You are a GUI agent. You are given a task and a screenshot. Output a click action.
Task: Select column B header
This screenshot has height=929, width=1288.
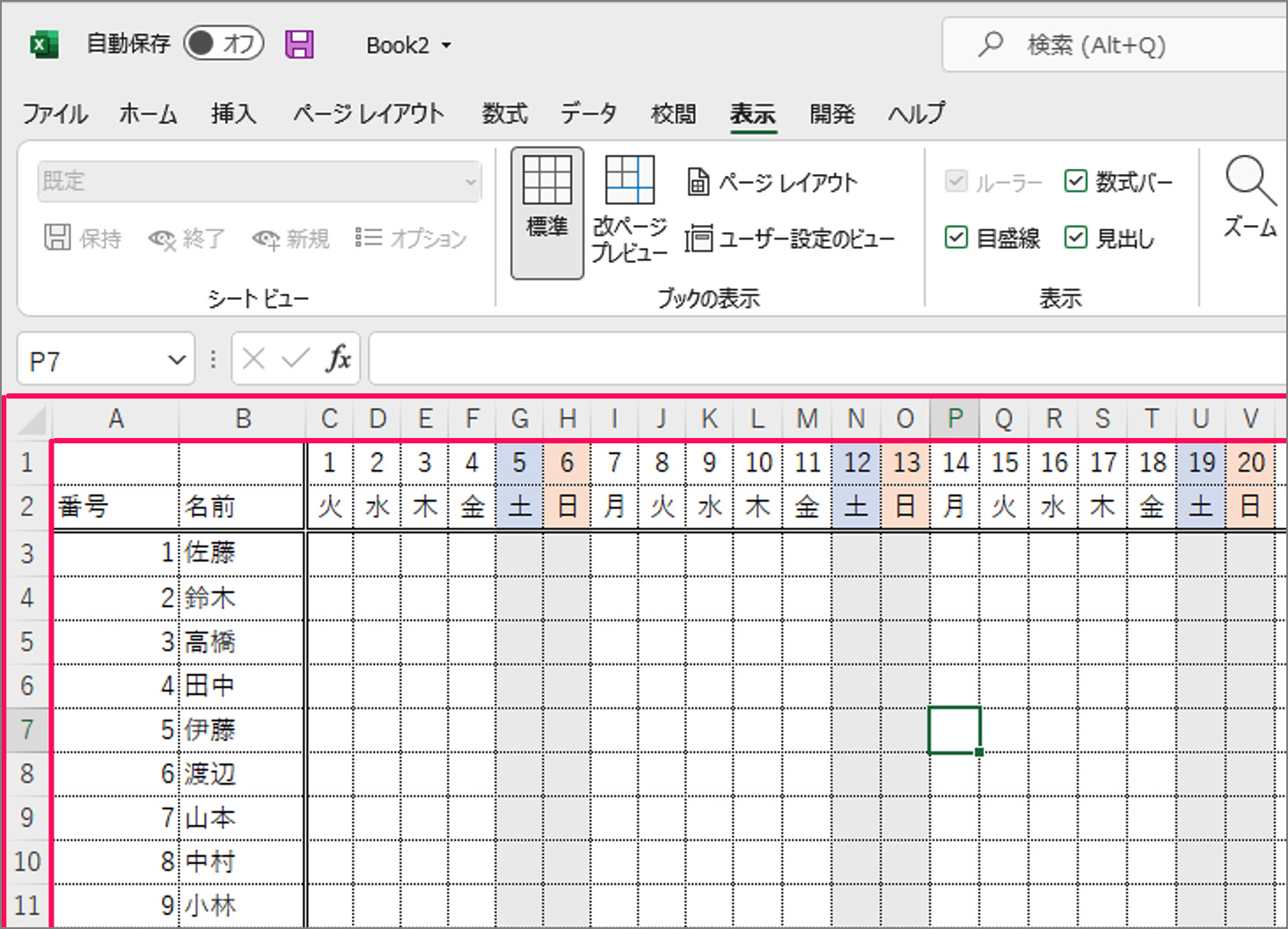coord(243,419)
